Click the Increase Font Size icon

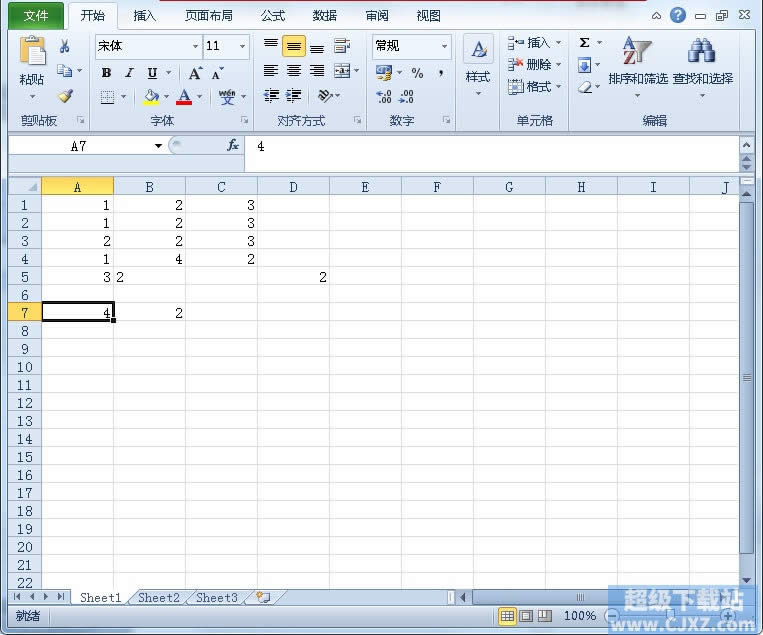[x=195, y=73]
